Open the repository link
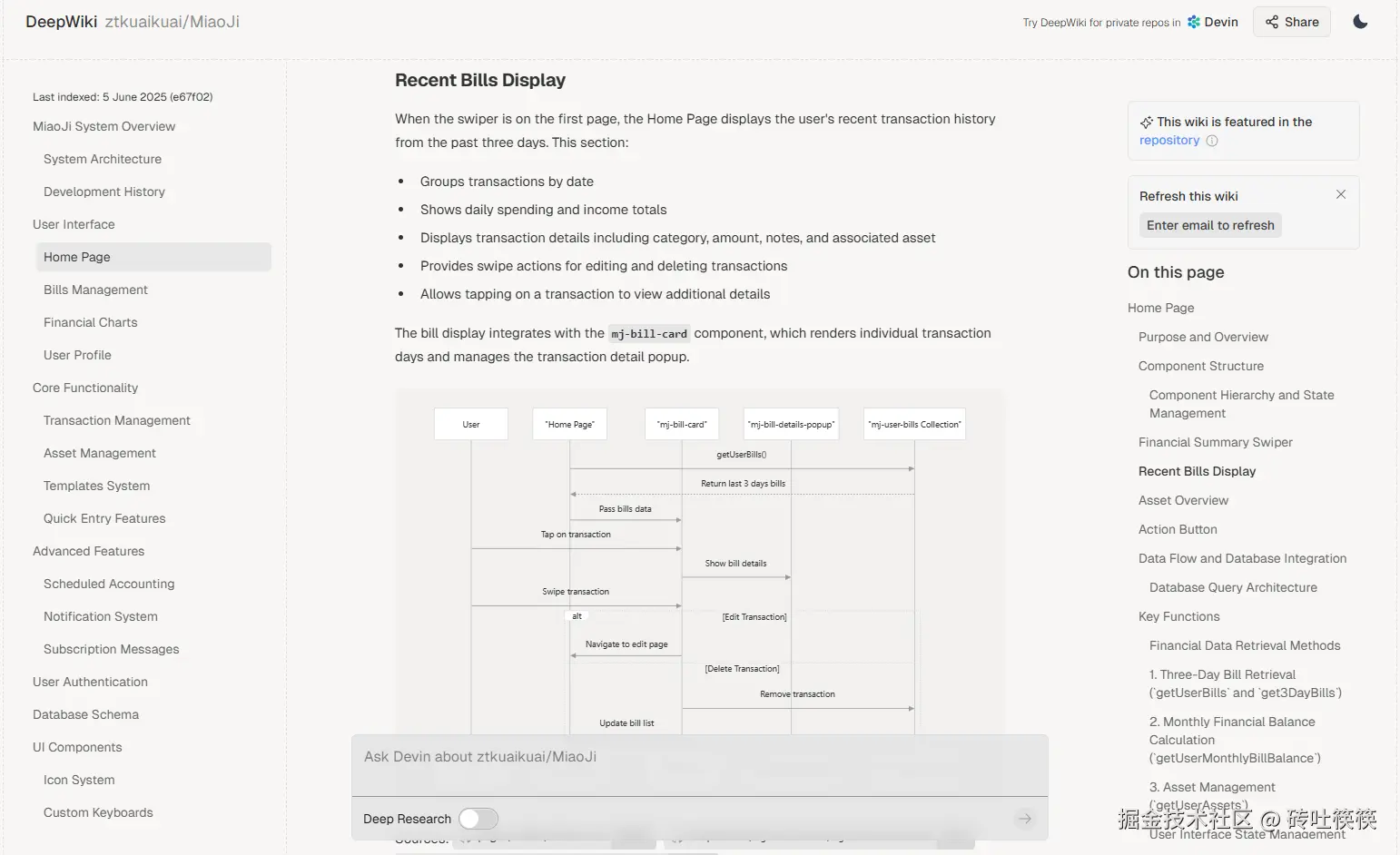1400x855 pixels. (1169, 141)
